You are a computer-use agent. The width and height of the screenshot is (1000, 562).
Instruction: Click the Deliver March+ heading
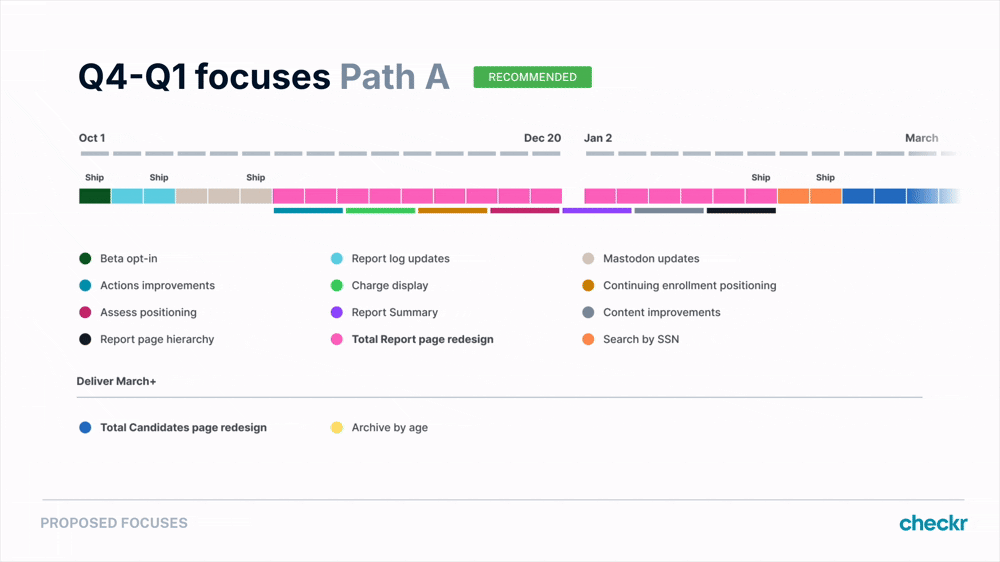[x=116, y=382]
